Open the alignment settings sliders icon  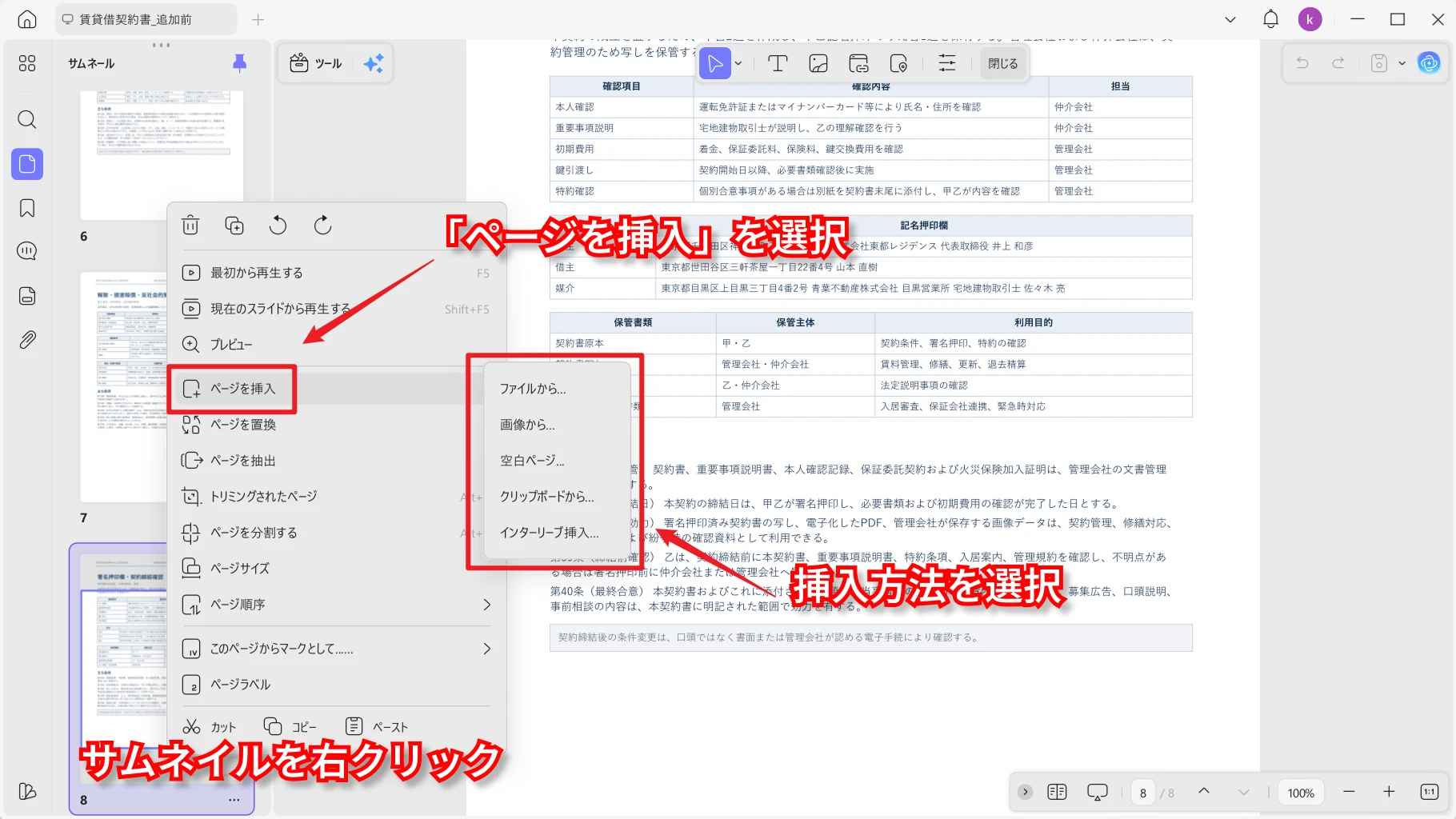[947, 63]
